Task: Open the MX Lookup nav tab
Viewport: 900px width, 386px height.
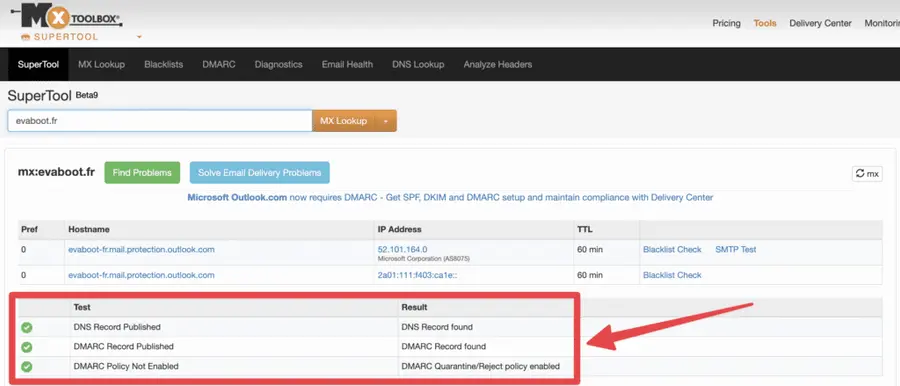Action: [x=101, y=64]
